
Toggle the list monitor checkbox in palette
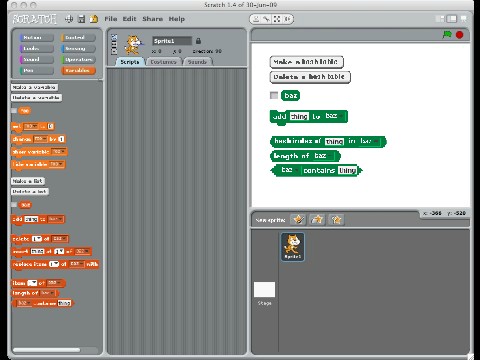coord(14,205)
